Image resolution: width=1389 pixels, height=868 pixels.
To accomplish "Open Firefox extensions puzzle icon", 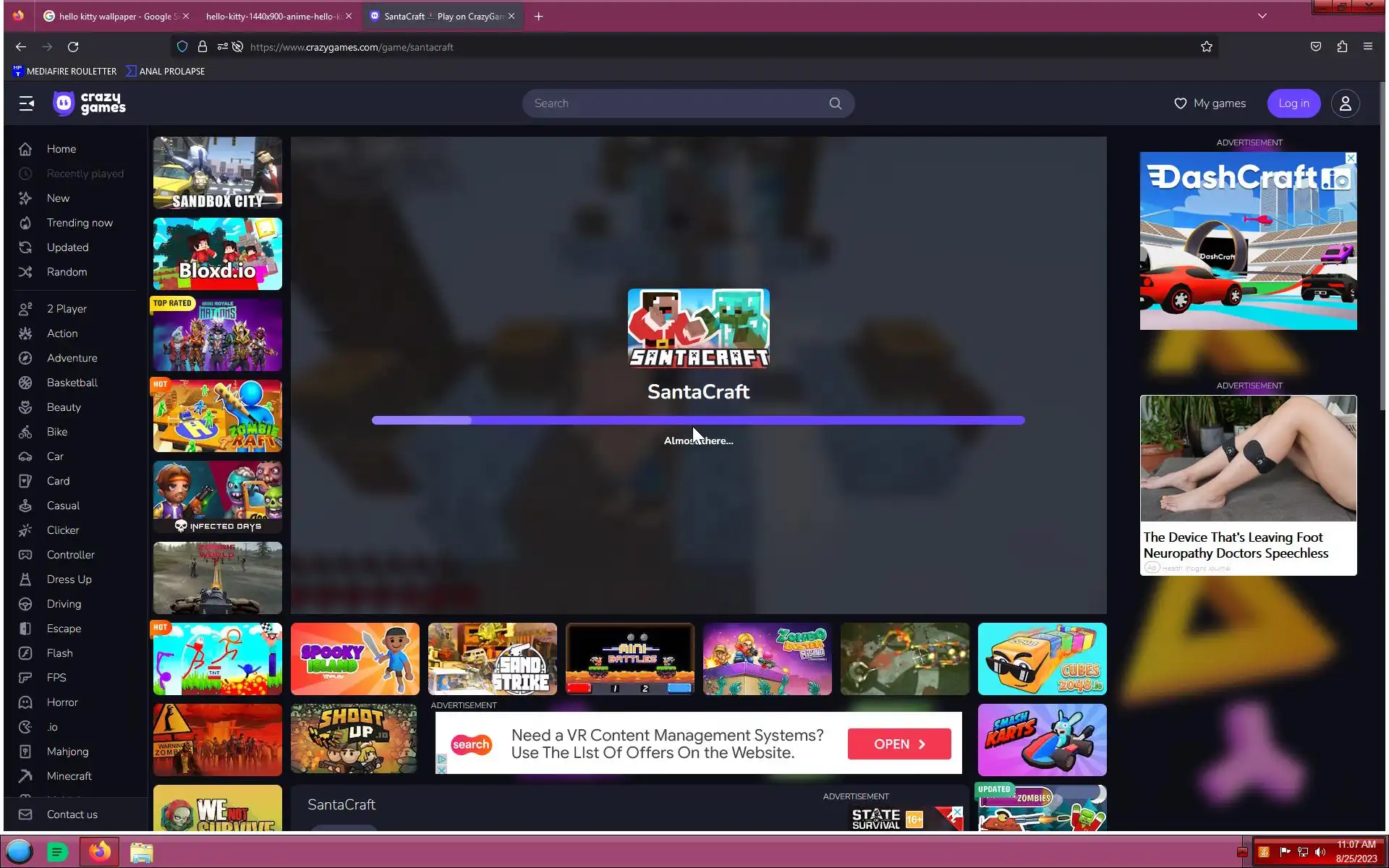I will (1342, 47).
